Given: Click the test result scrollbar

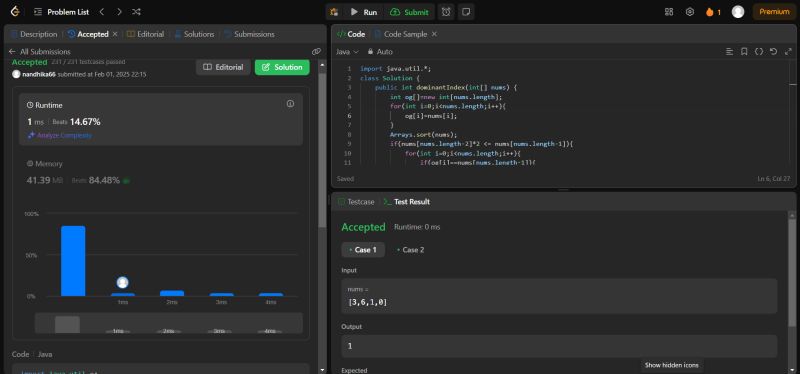Looking at the screenshot, I should 792,273.
